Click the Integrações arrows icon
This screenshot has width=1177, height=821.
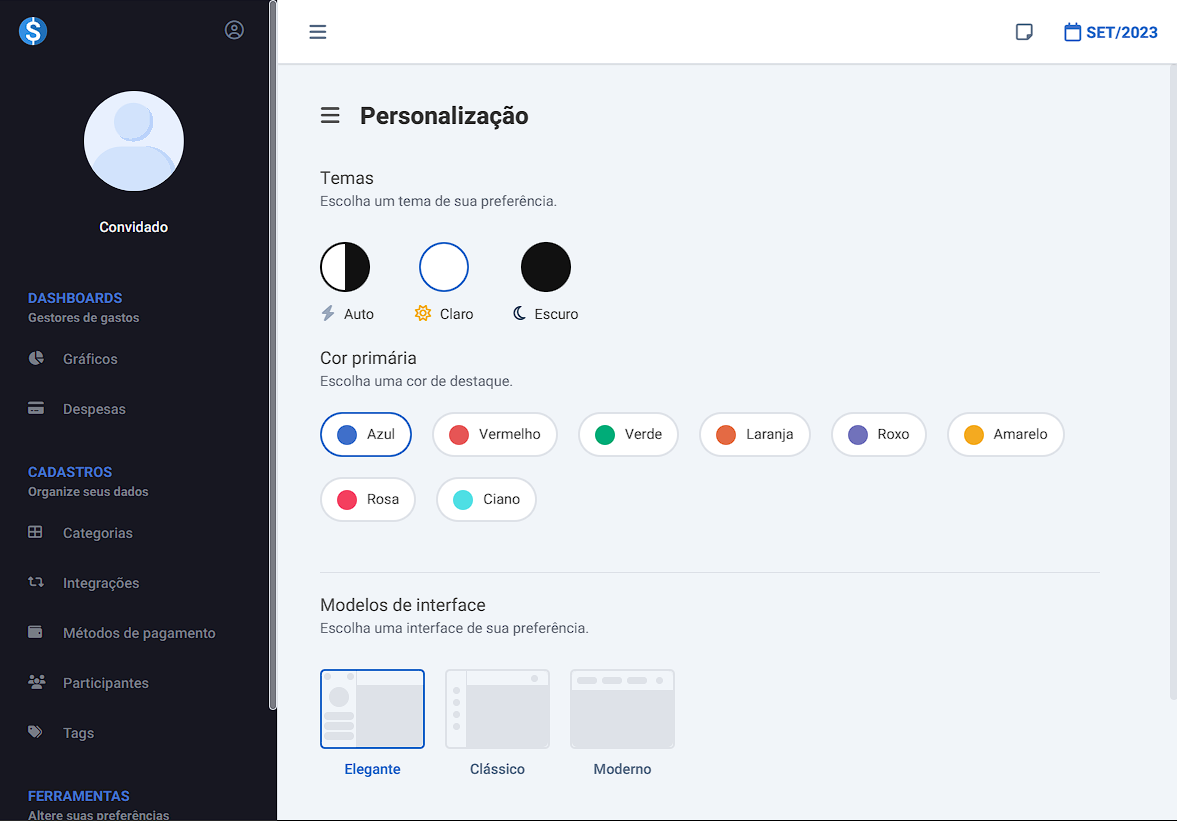[x=36, y=582]
